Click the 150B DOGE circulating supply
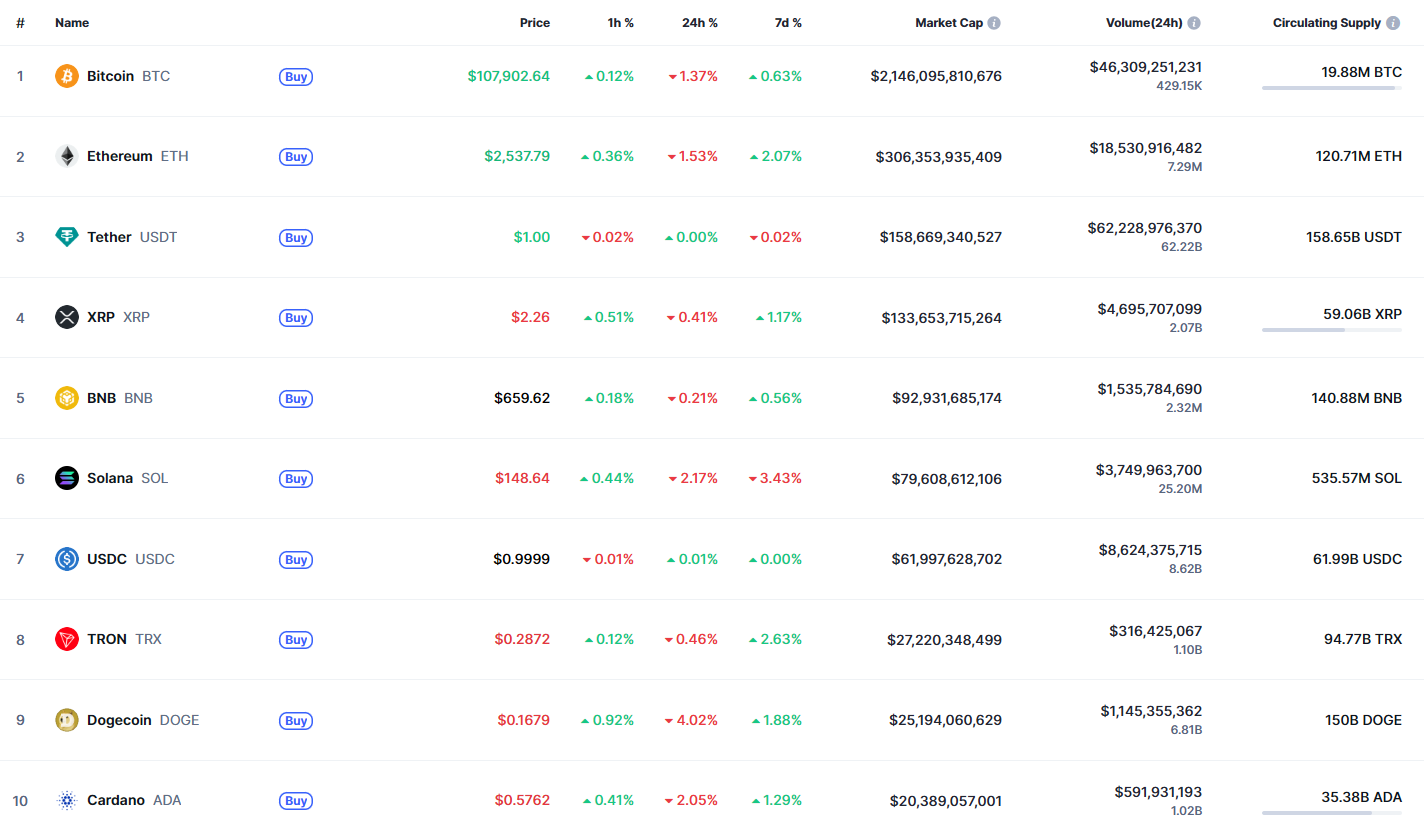The height and width of the screenshot is (839, 1424). click(1362, 720)
